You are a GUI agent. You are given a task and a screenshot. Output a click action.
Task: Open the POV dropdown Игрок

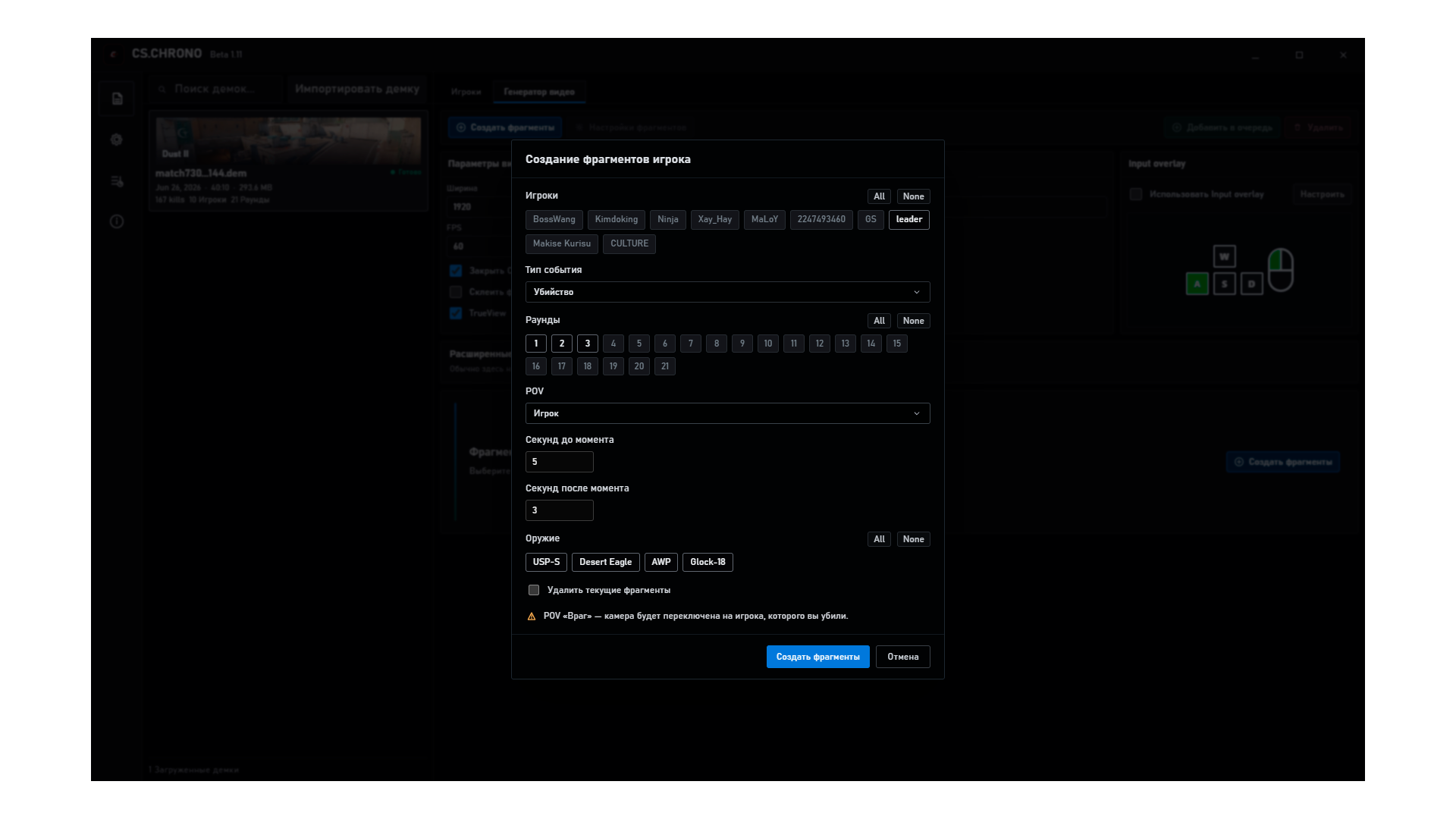(x=727, y=413)
